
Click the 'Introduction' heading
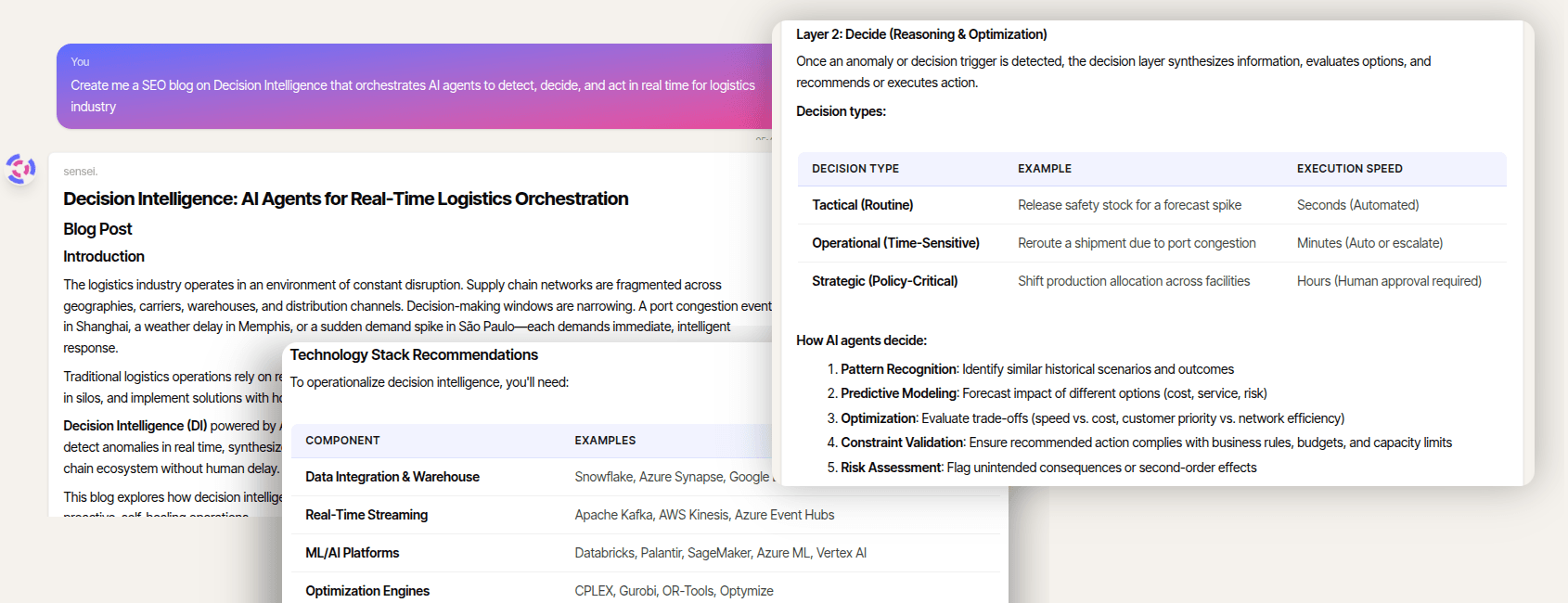click(x=104, y=257)
